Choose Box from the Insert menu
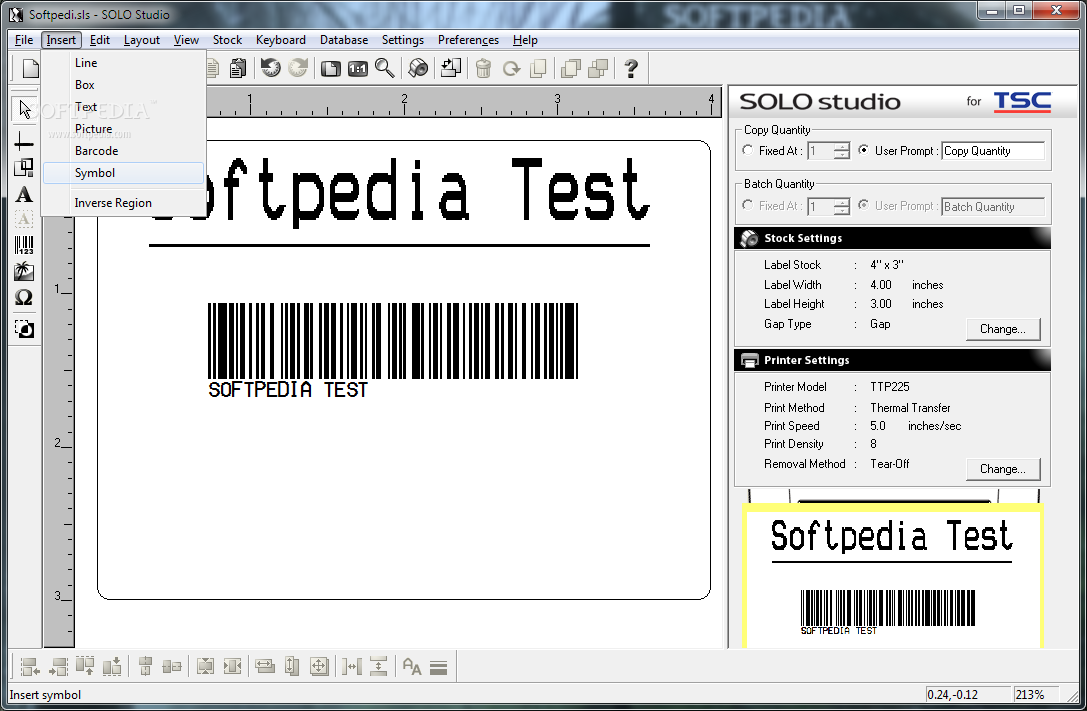 click(x=123, y=85)
